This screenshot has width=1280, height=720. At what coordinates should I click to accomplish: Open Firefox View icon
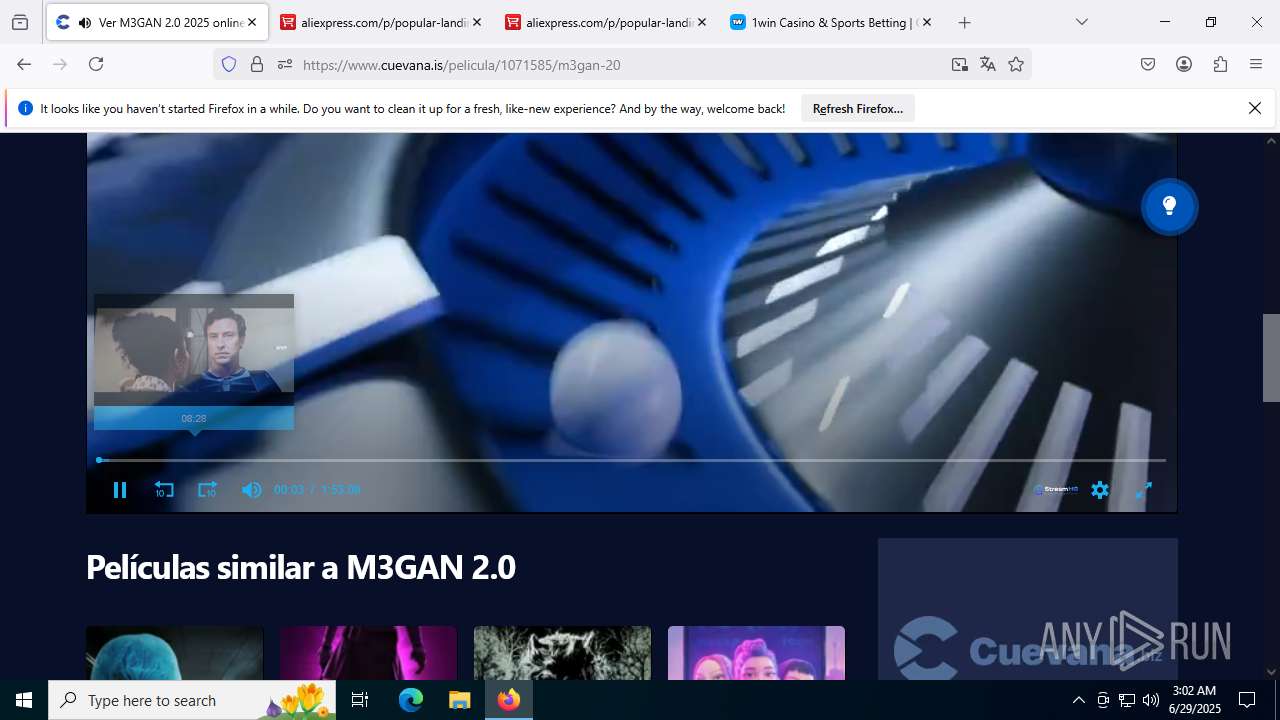20,22
